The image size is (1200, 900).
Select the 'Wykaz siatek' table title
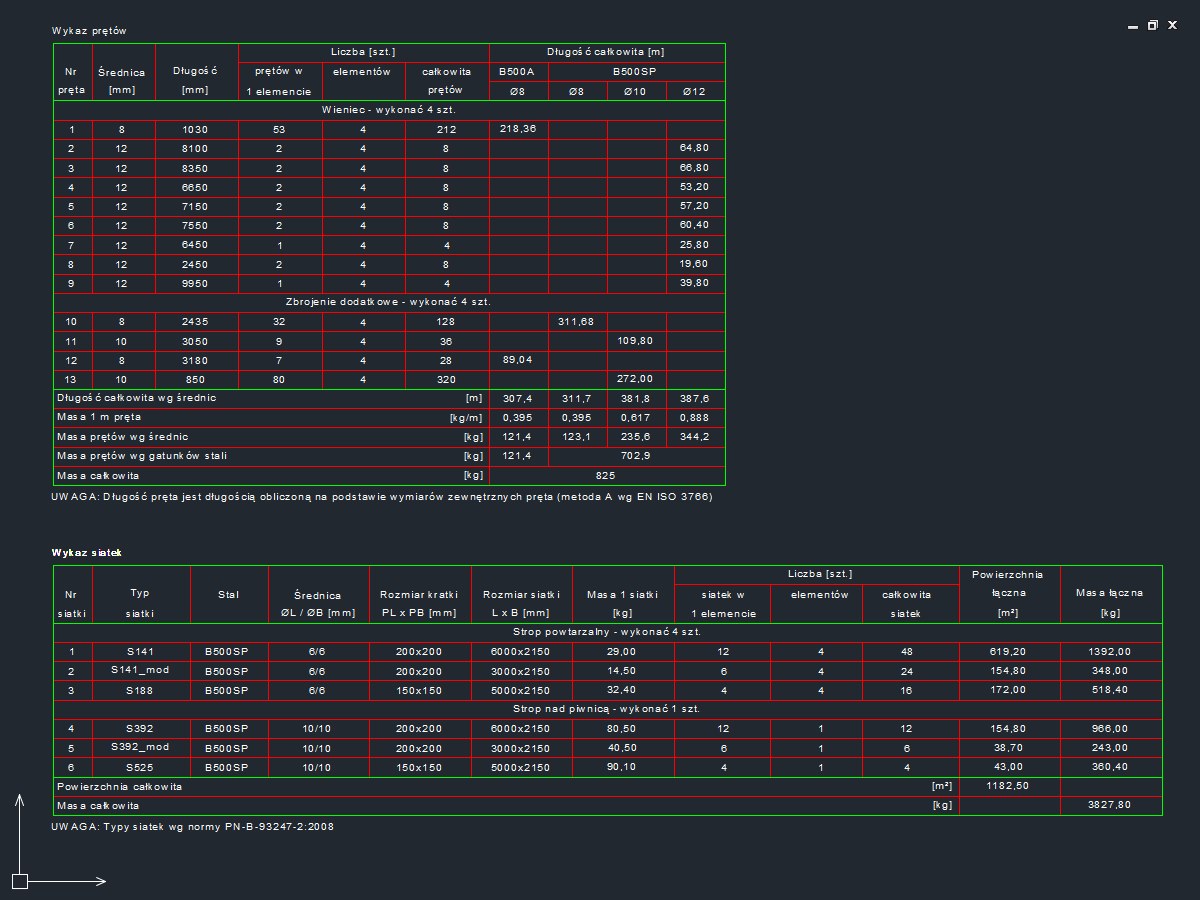pyautogui.click(x=86, y=552)
